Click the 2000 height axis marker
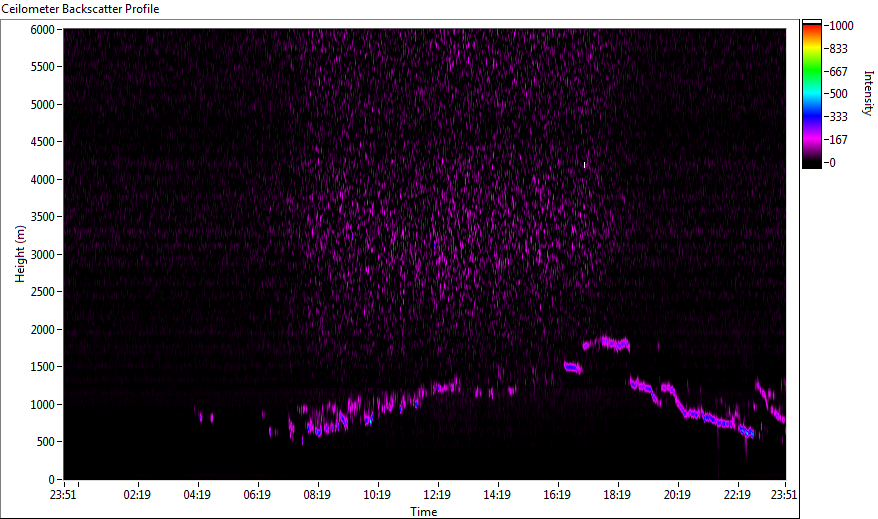Viewport: 878px width, 519px height. coord(43,329)
